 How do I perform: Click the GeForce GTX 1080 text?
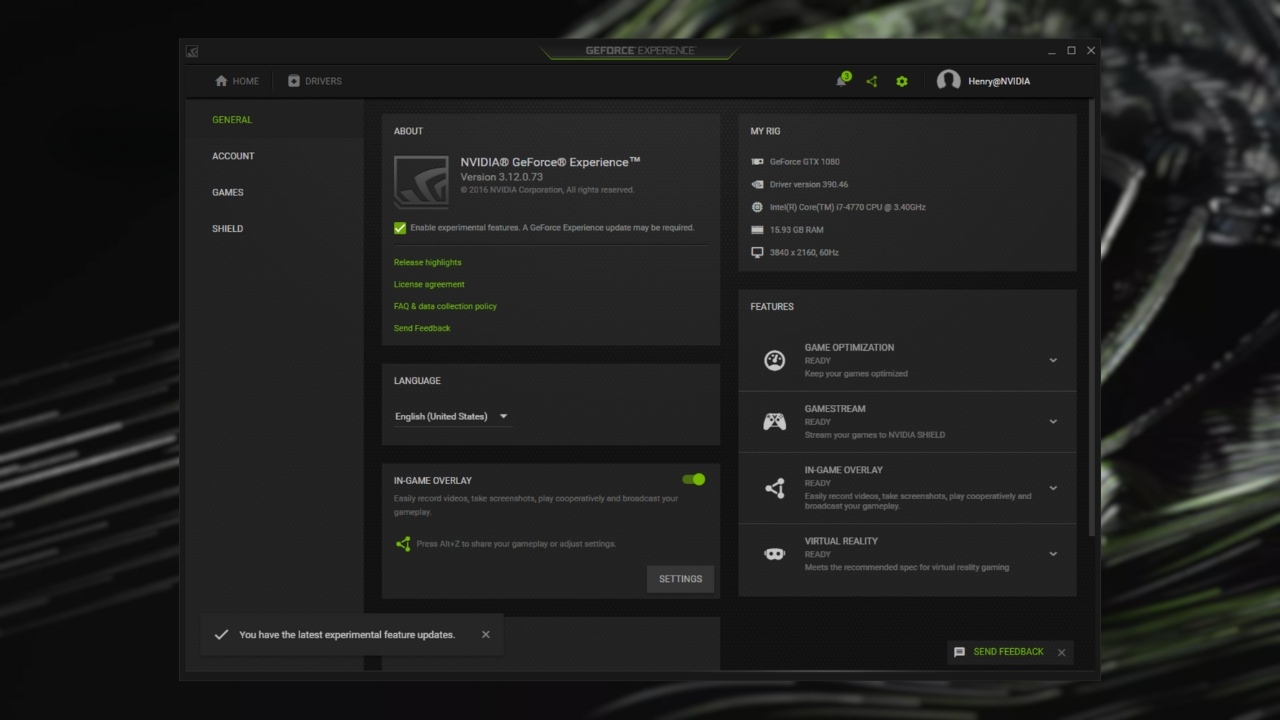tap(805, 161)
